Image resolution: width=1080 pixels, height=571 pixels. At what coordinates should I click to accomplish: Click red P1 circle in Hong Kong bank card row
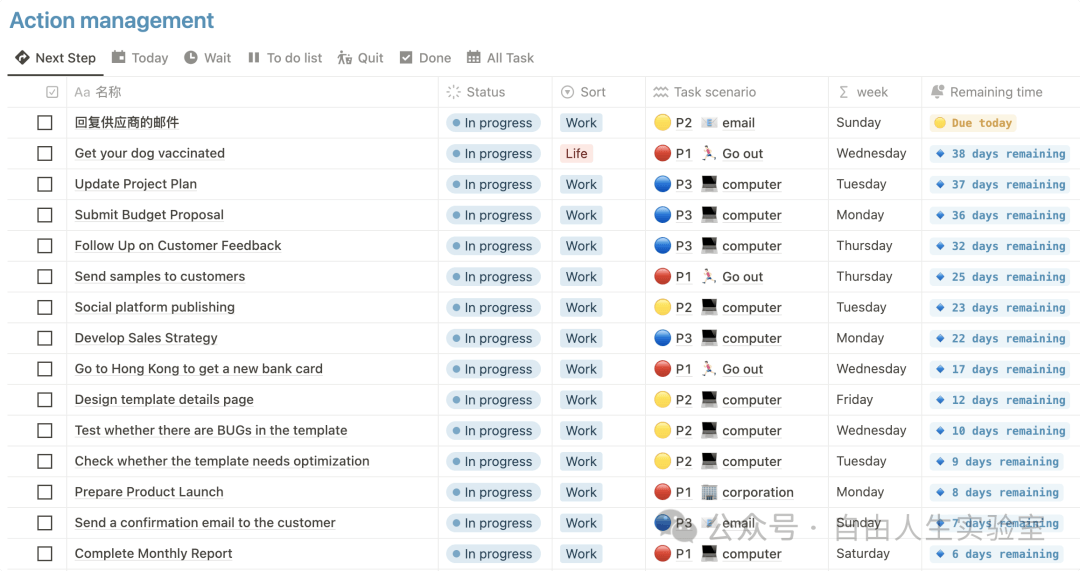click(662, 368)
